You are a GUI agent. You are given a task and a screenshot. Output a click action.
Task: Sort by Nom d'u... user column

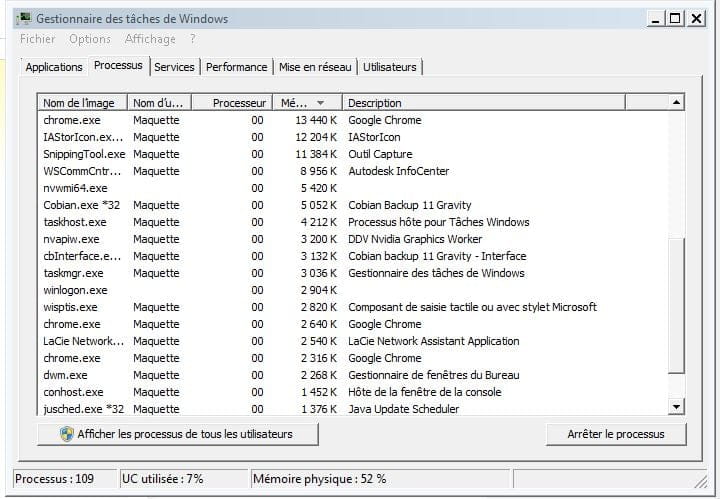pyautogui.click(x=159, y=103)
